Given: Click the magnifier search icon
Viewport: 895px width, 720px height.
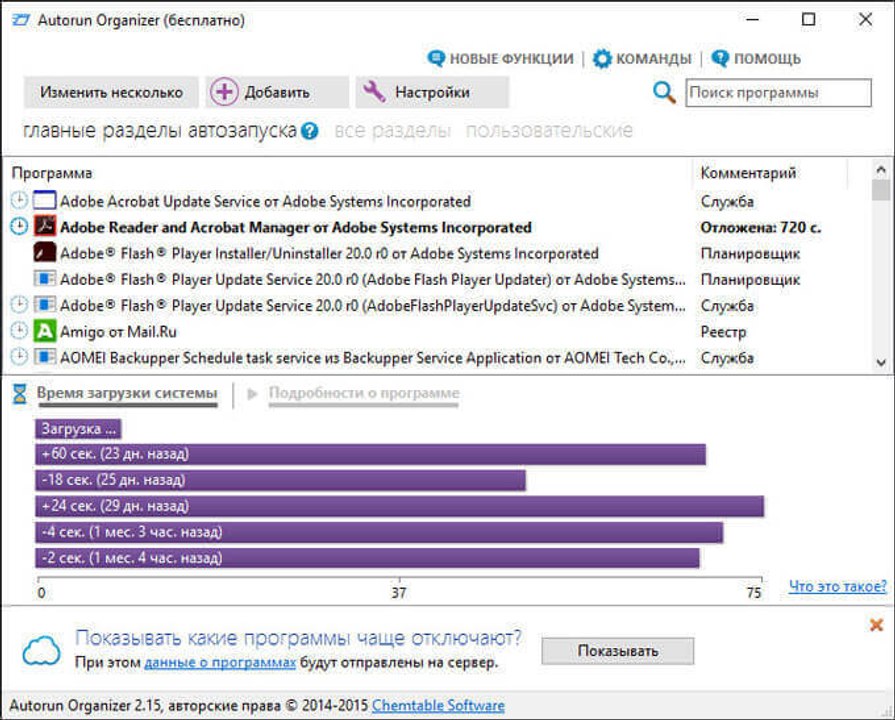Looking at the screenshot, I should (664, 92).
